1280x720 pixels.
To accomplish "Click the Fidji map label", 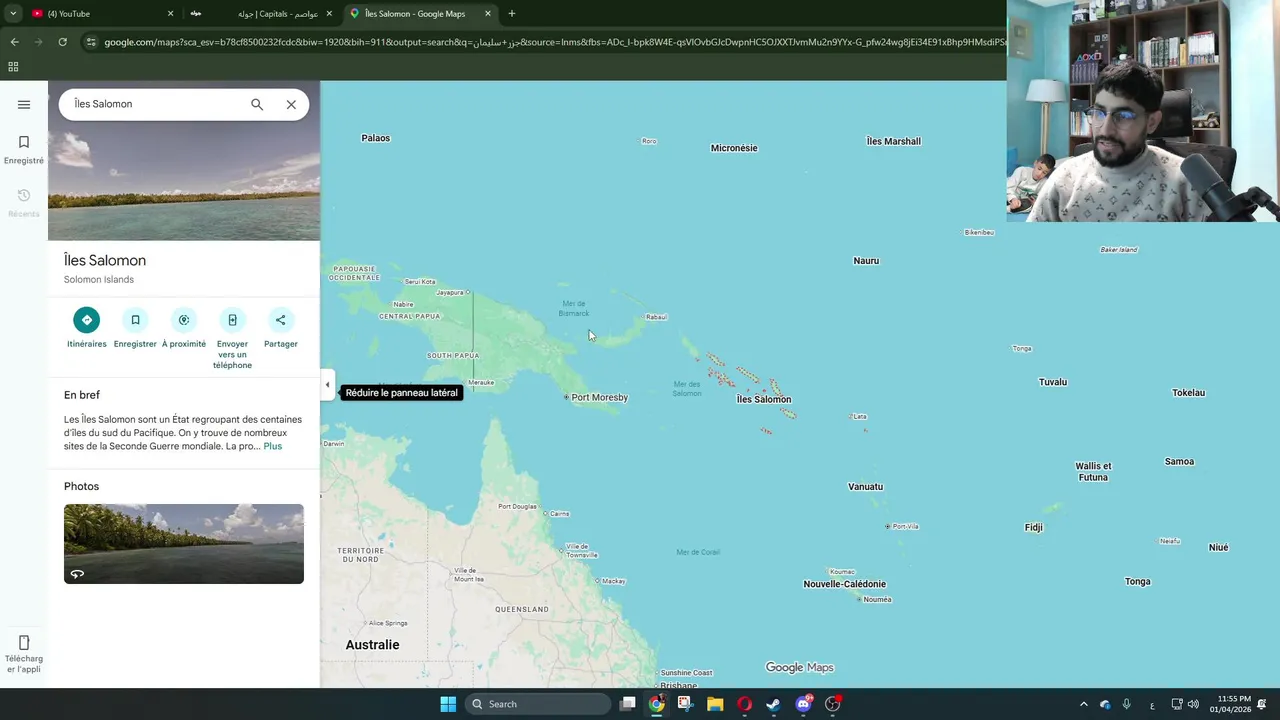I will click(1034, 527).
